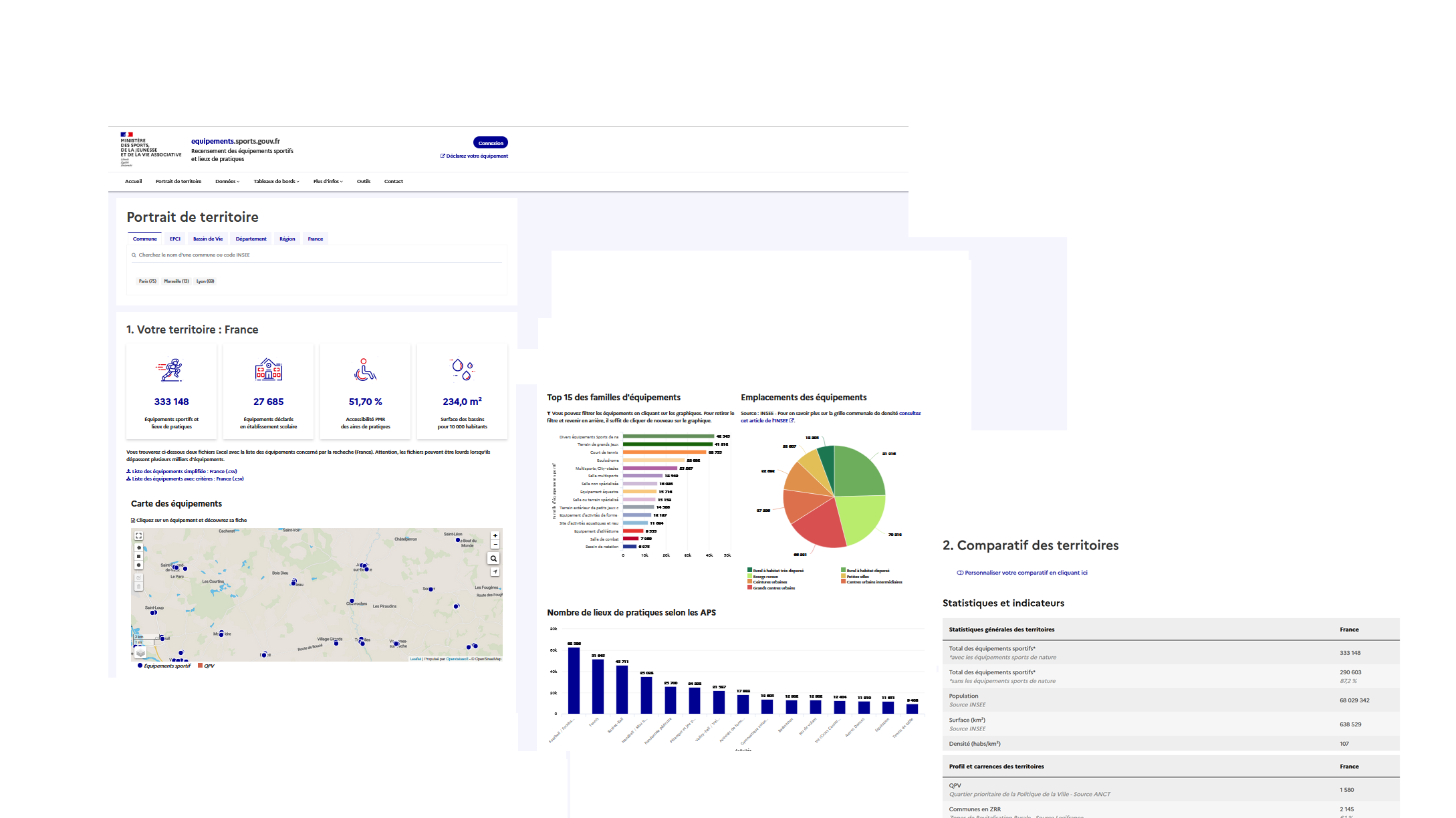Expand the 'Tableaux de bords' menu
The image size is (1456, 818).
coord(275,181)
